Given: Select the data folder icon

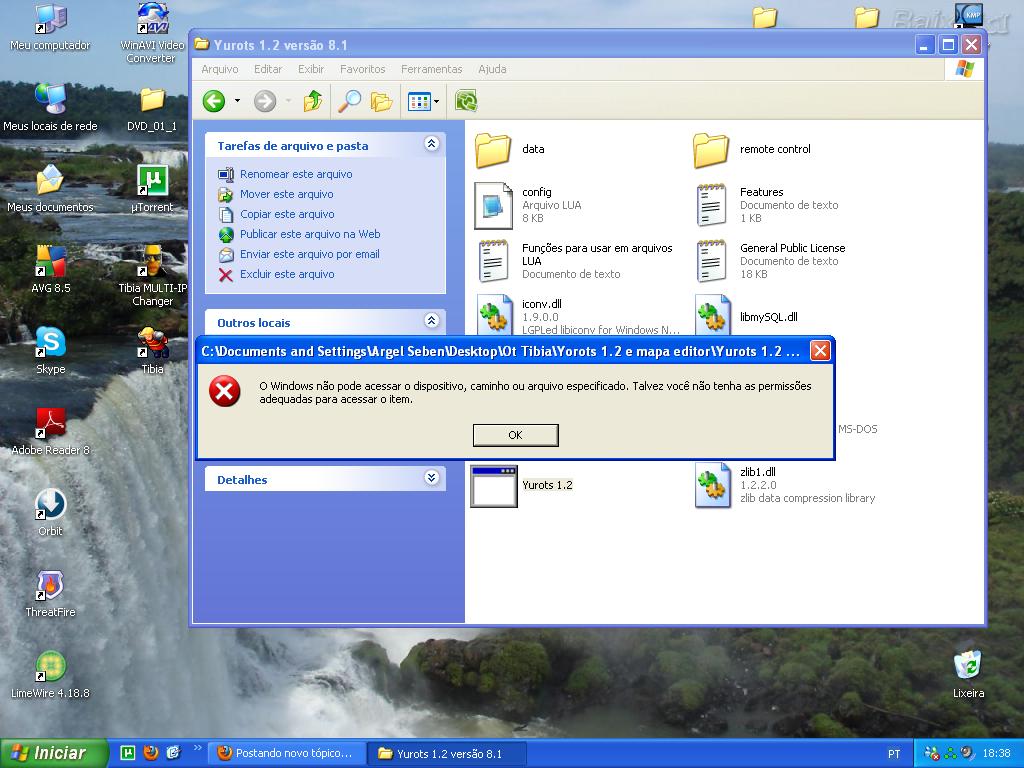Looking at the screenshot, I should [x=493, y=150].
